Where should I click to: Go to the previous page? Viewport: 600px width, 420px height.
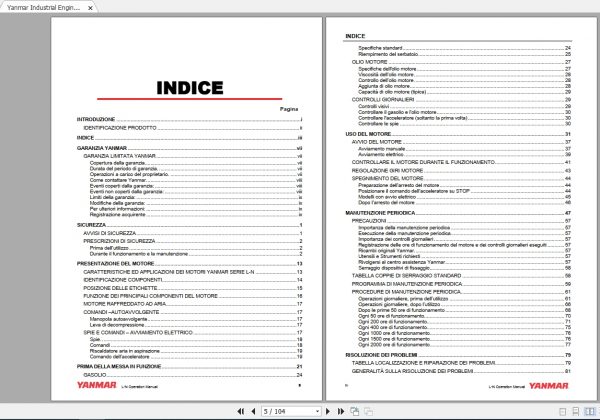point(253,411)
